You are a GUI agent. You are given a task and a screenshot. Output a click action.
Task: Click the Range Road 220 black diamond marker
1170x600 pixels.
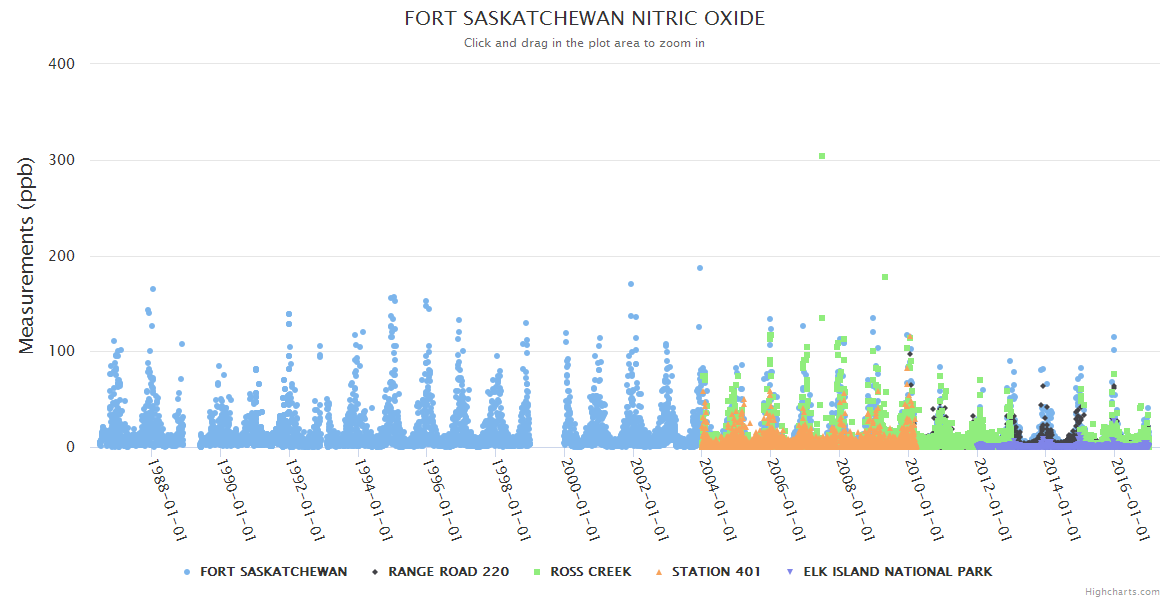375,572
